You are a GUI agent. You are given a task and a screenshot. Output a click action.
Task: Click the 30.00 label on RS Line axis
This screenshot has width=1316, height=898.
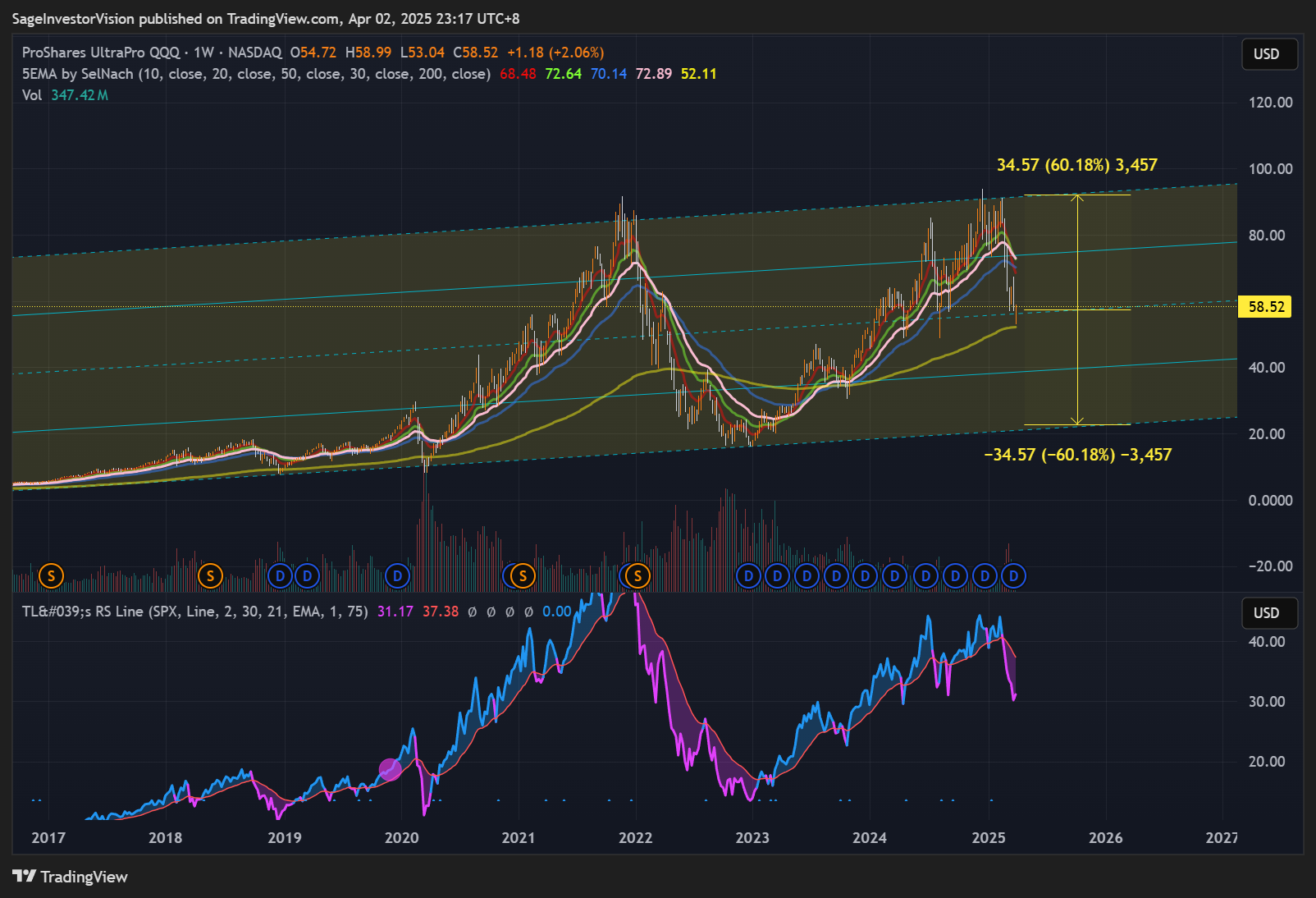coord(1267,702)
